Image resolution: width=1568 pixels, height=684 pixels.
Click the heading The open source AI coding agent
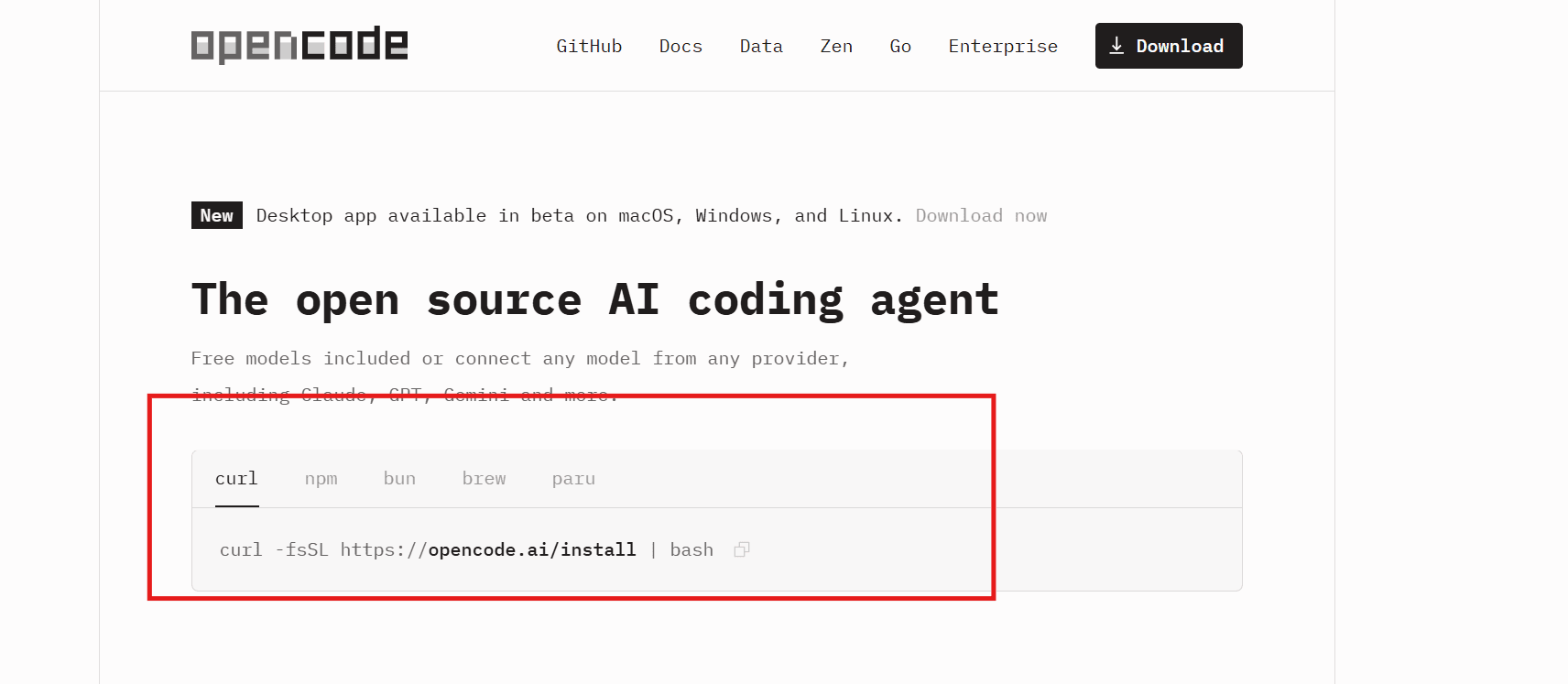point(595,300)
